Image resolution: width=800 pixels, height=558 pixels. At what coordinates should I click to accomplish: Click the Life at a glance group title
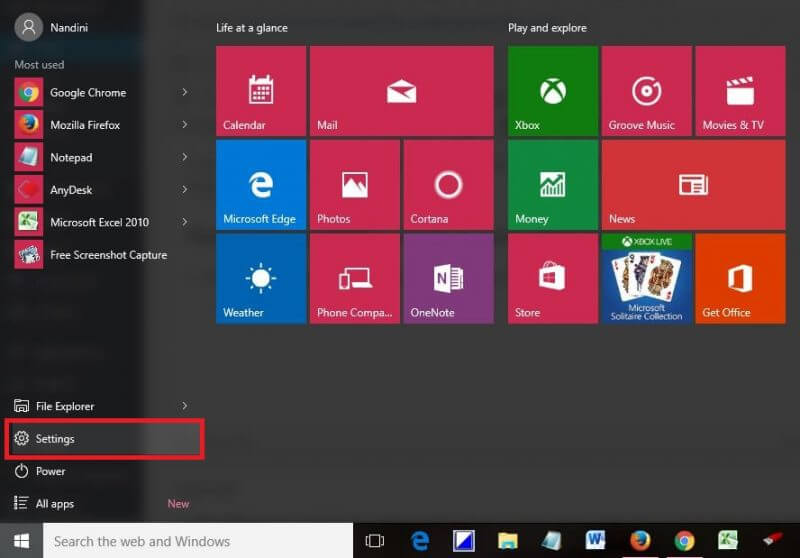(252, 28)
